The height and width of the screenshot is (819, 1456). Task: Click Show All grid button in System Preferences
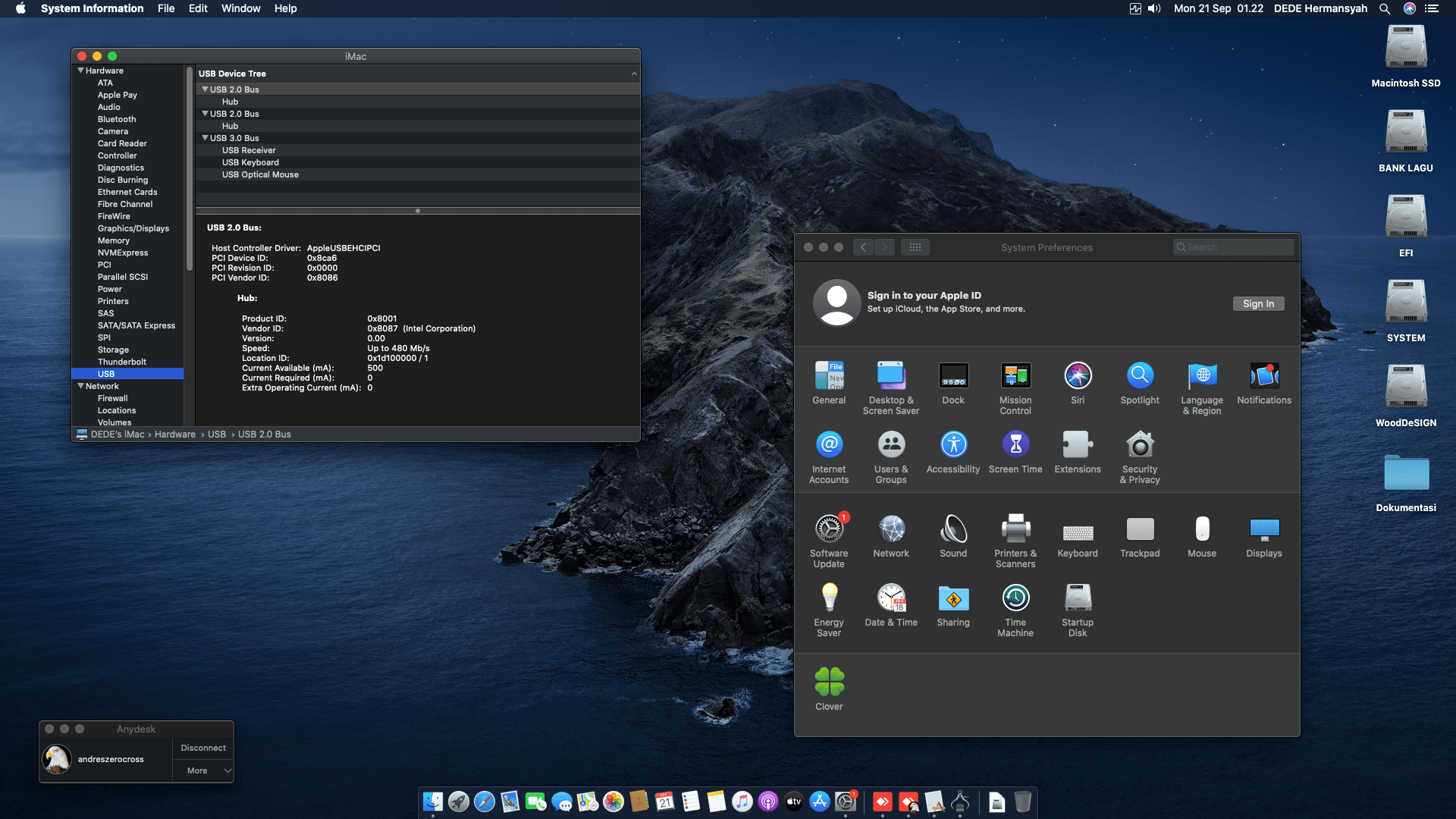[x=915, y=247]
